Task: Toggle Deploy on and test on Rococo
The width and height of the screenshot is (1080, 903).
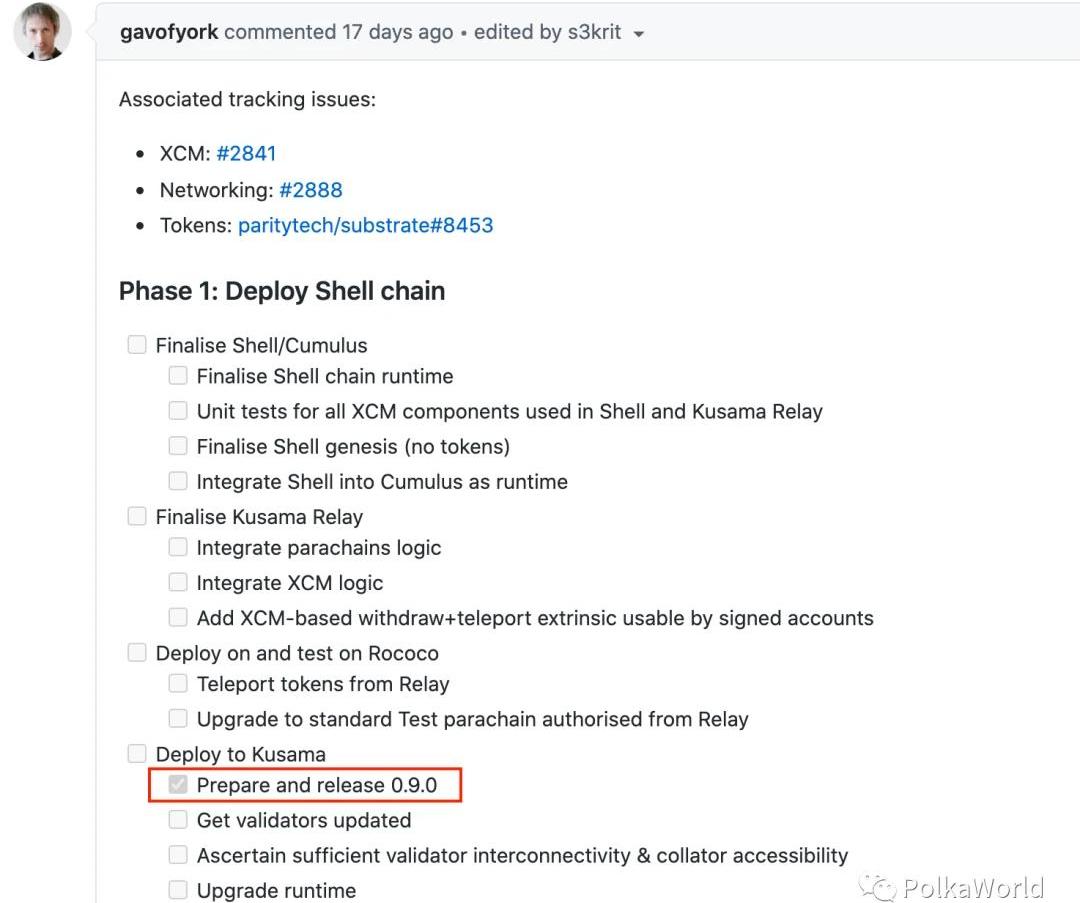Action: [137, 653]
